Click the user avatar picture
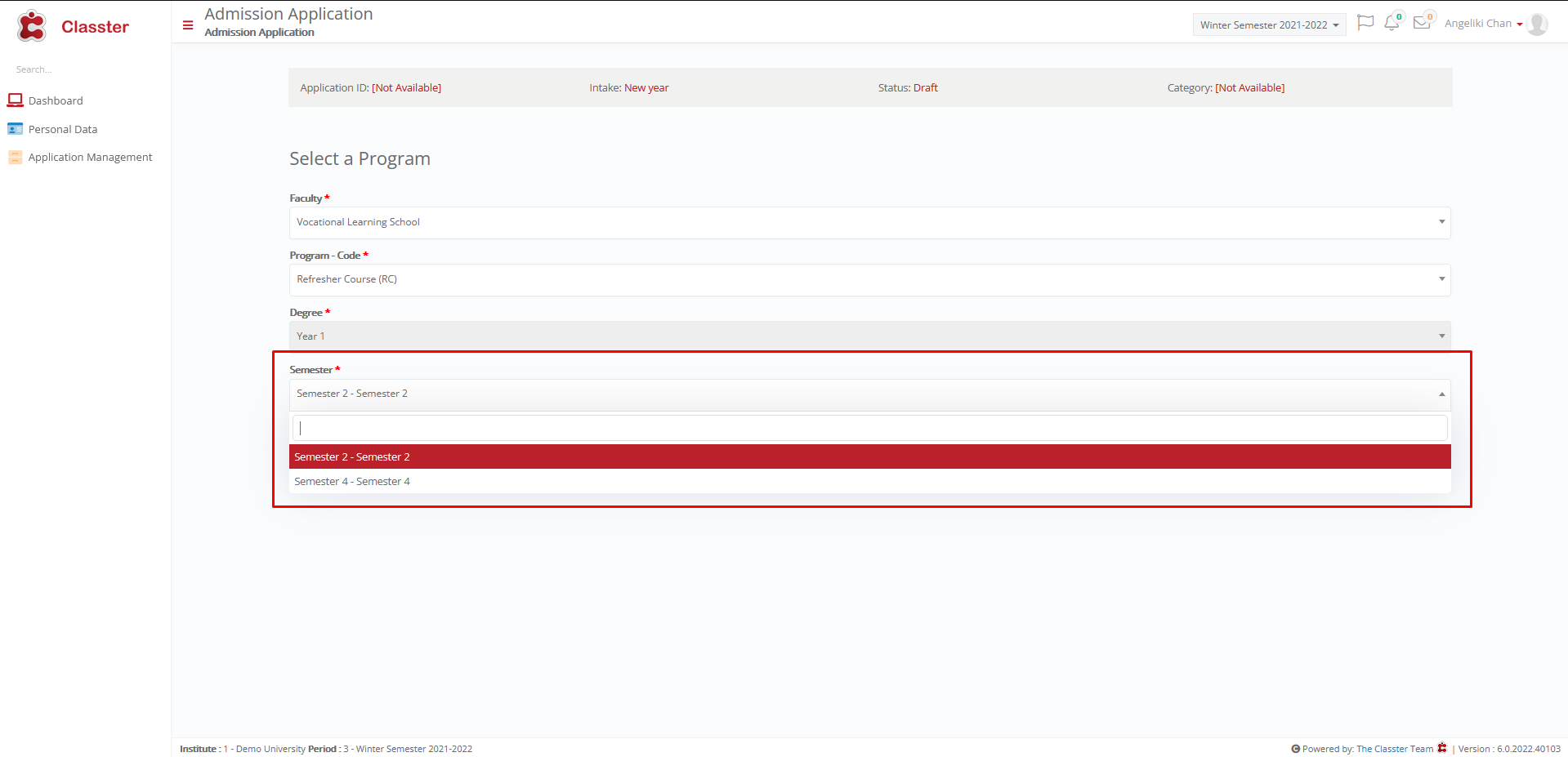The image size is (1568, 757). (1537, 24)
